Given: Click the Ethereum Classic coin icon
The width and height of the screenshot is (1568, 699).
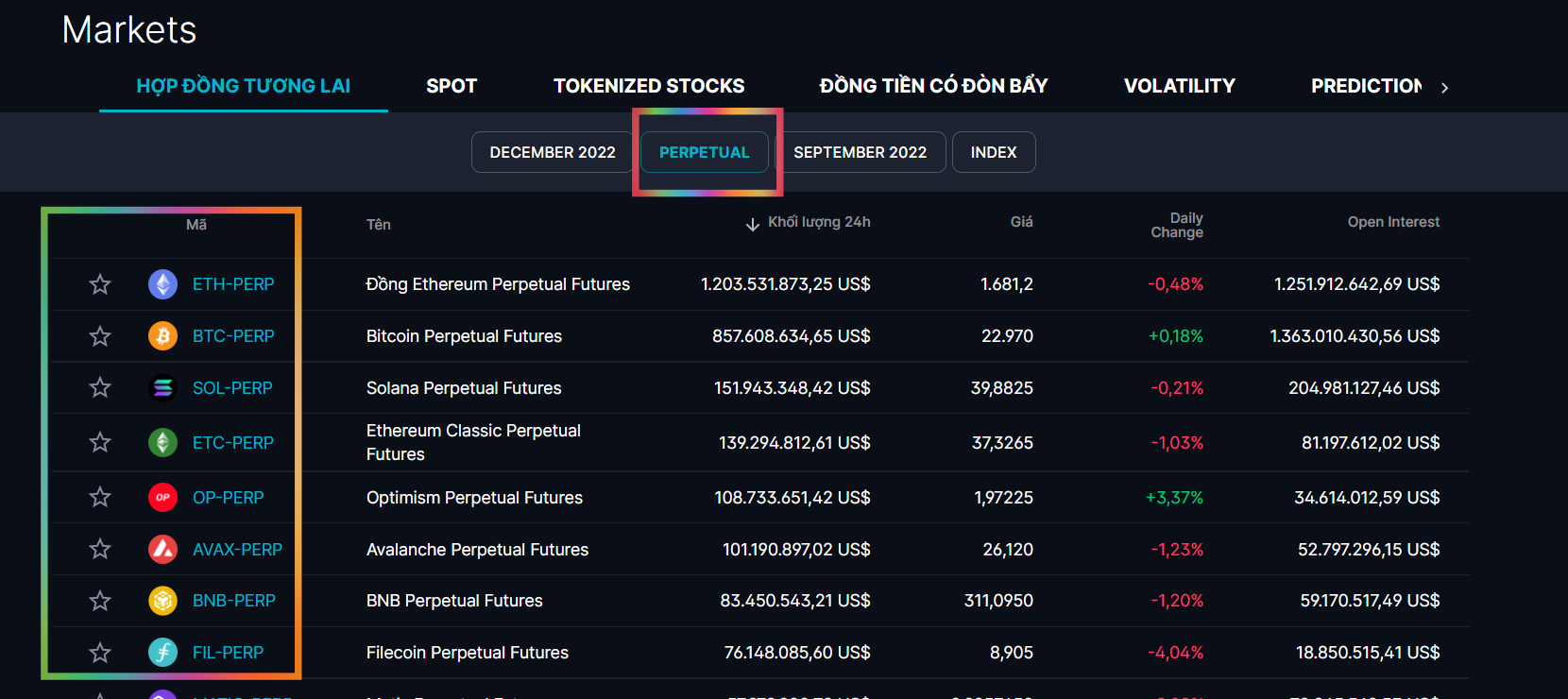Looking at the screenshot, I should [163, 442].
